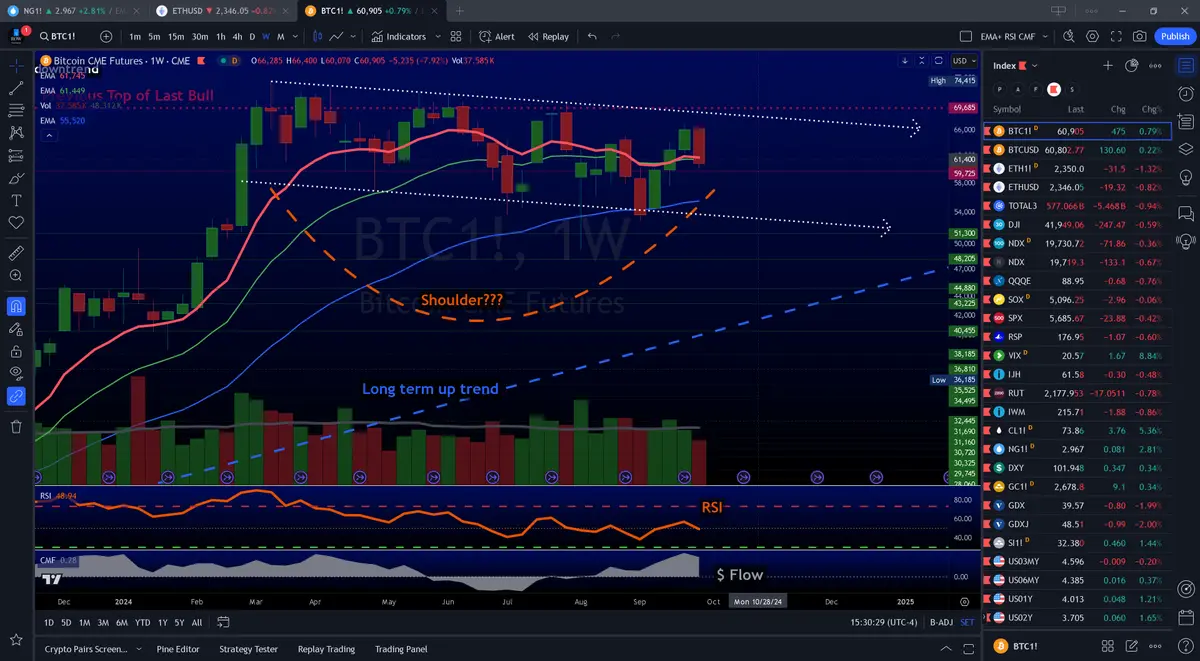The image size is (1200, 661).
Task: Click the Publish button
Action: (1175, 36)
